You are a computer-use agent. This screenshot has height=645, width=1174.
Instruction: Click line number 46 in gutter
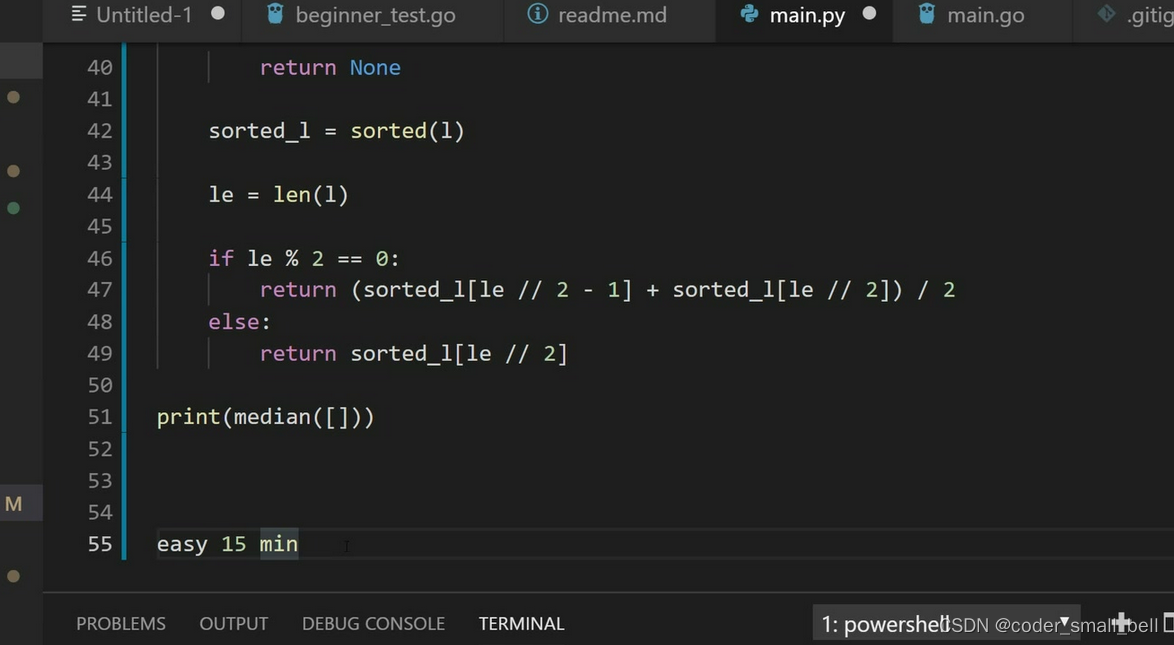tap(100, 258)
